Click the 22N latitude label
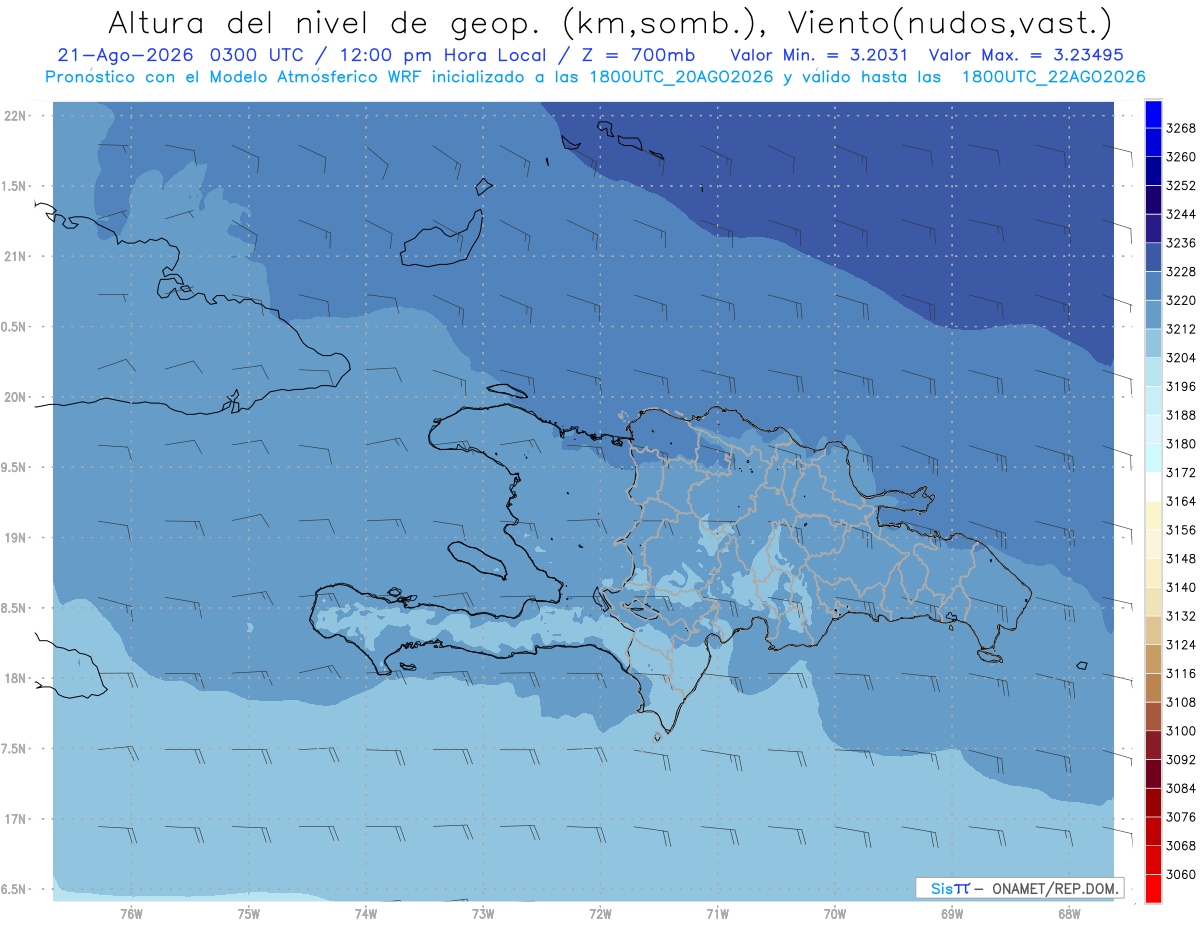1200x927 pixels. 17,116
